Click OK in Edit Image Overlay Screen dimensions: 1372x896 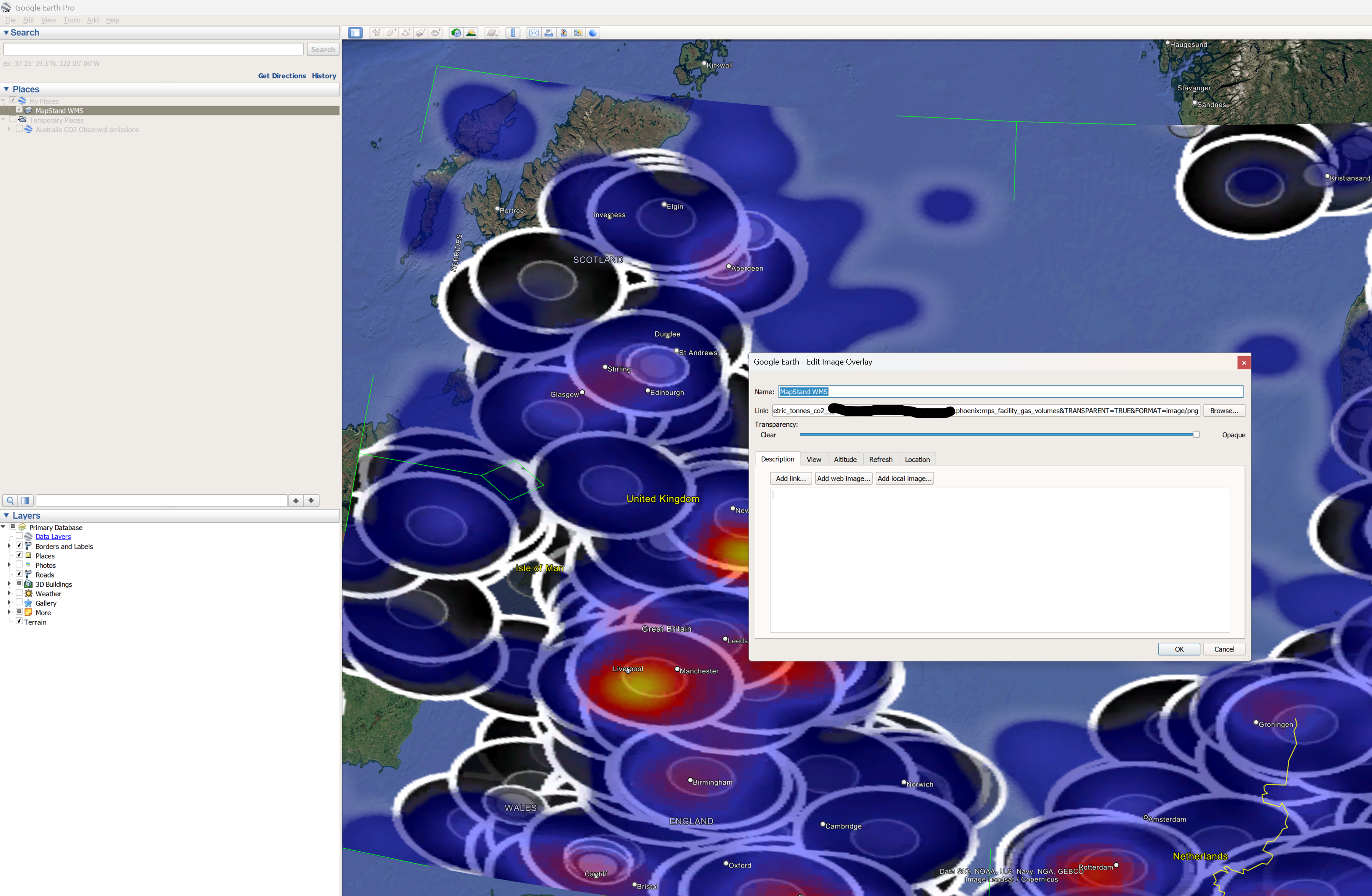pyautogui.click(x=1179, y=649)
